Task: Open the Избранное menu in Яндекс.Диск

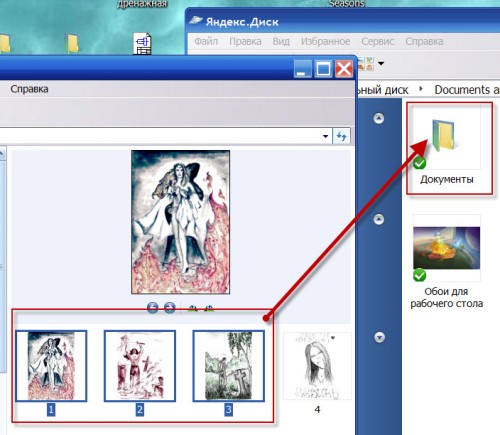Action: pyautogui.click(x=325, y=41)
